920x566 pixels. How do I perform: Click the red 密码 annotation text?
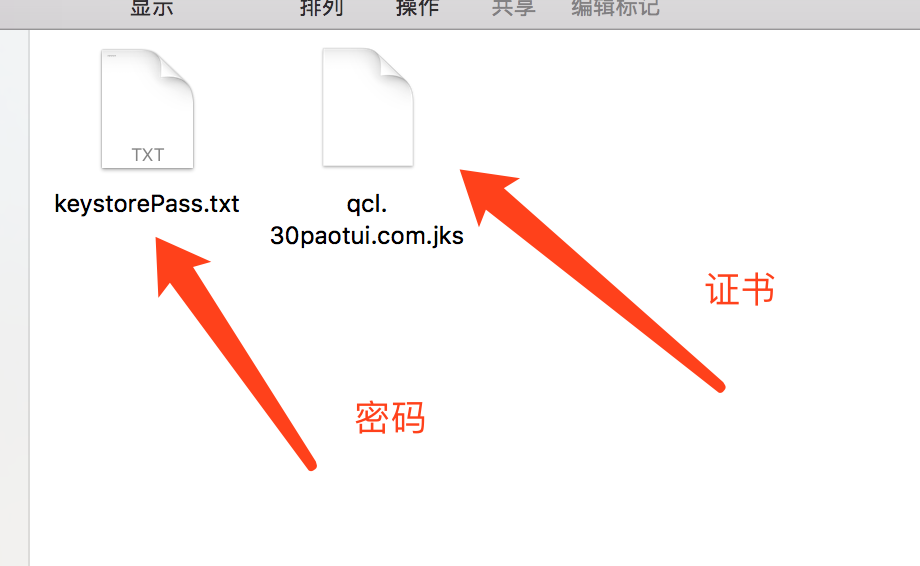click(x=390, y=418)
